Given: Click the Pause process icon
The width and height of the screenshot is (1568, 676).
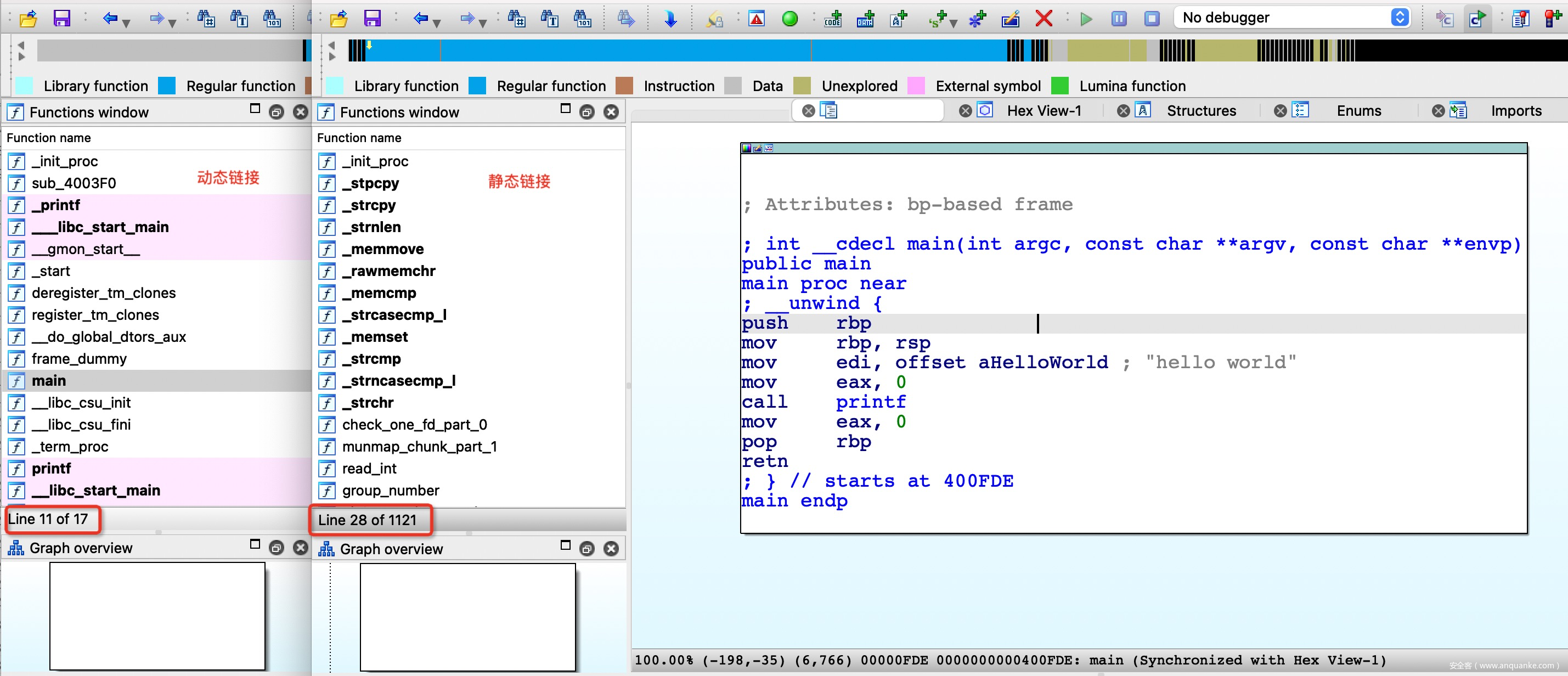Looking at the screenshot, I should click(x=1119, y=18).
